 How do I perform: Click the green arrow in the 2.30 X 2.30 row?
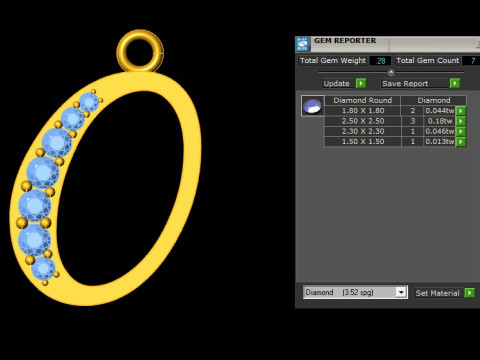tap(461, 131)
